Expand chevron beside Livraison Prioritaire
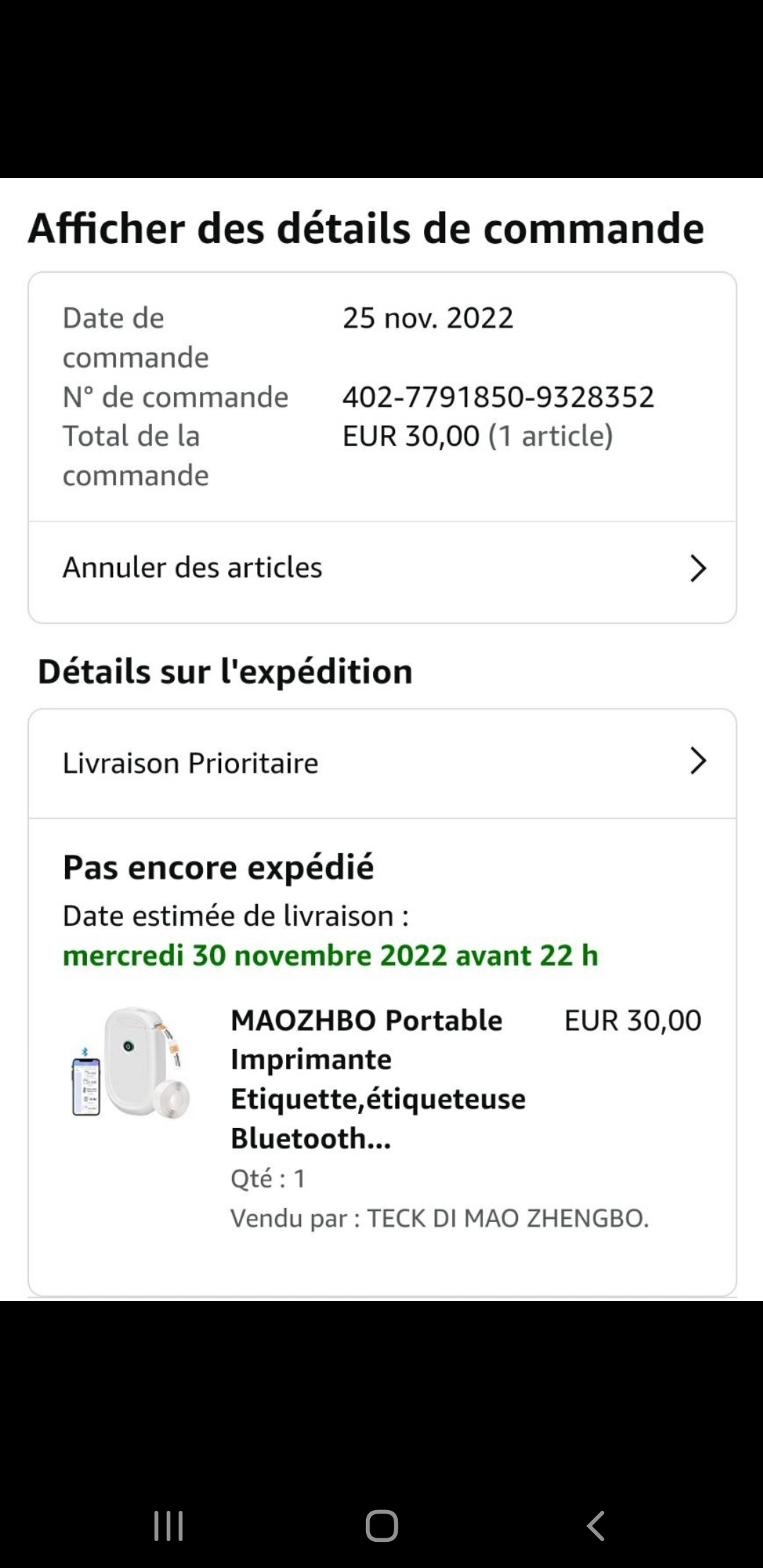This screenshot has width=763, height=1568. (697, 761)
